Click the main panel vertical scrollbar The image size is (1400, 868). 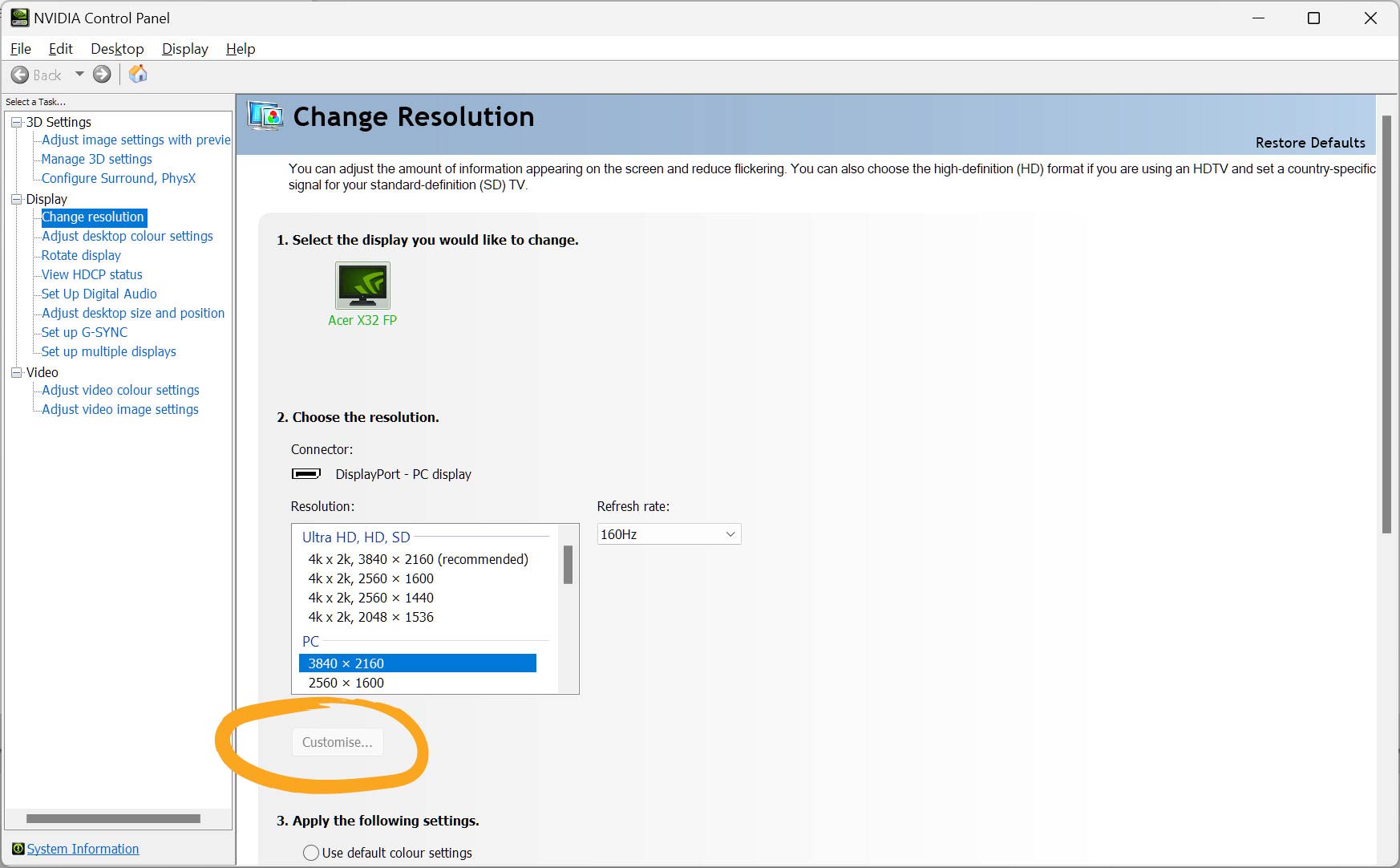tap(1386, 325)
